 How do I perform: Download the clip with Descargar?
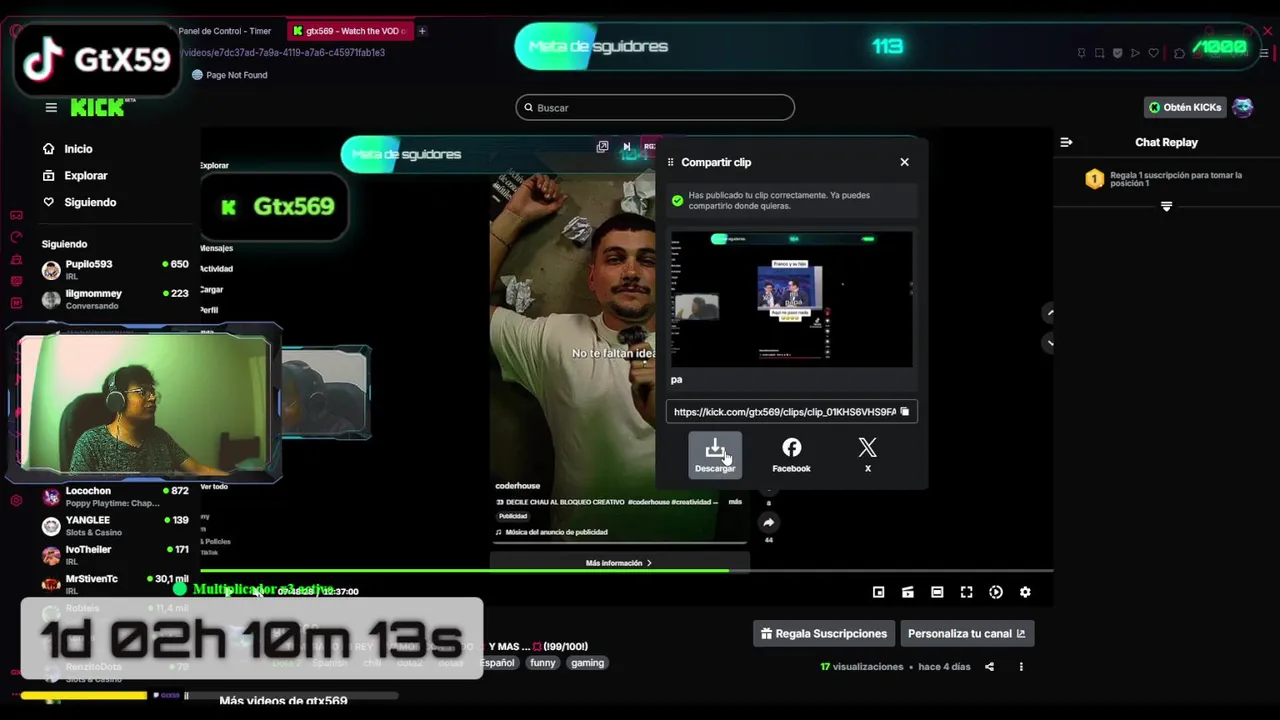coord(715,455)
